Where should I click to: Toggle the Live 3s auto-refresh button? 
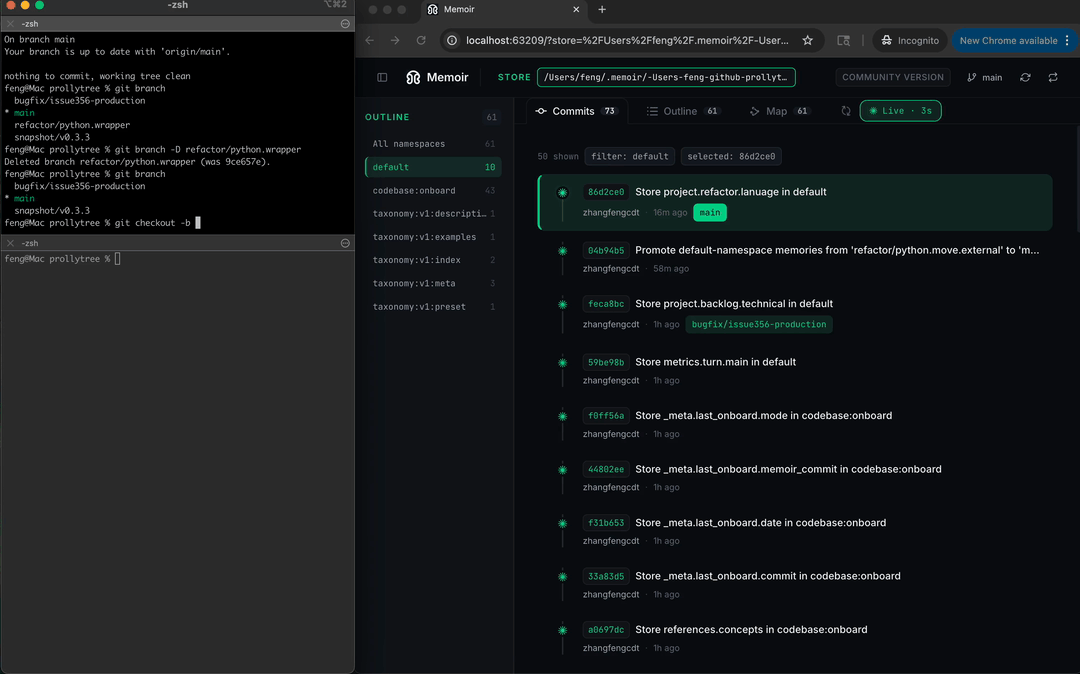900,111
